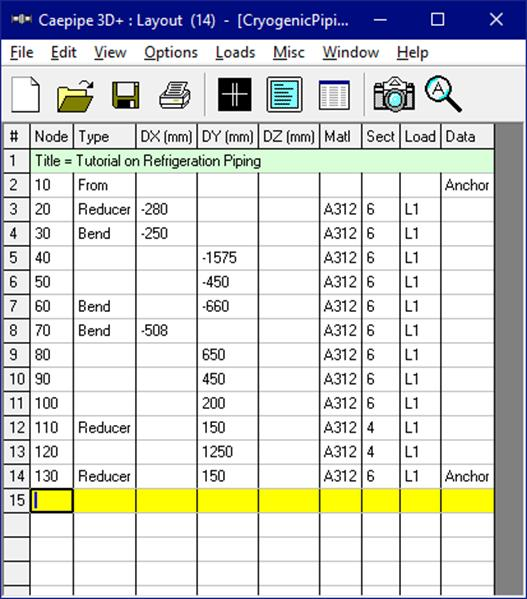This screenshot has height=599, width=527.
Task: Click the Sect column header
Action: 381,136
